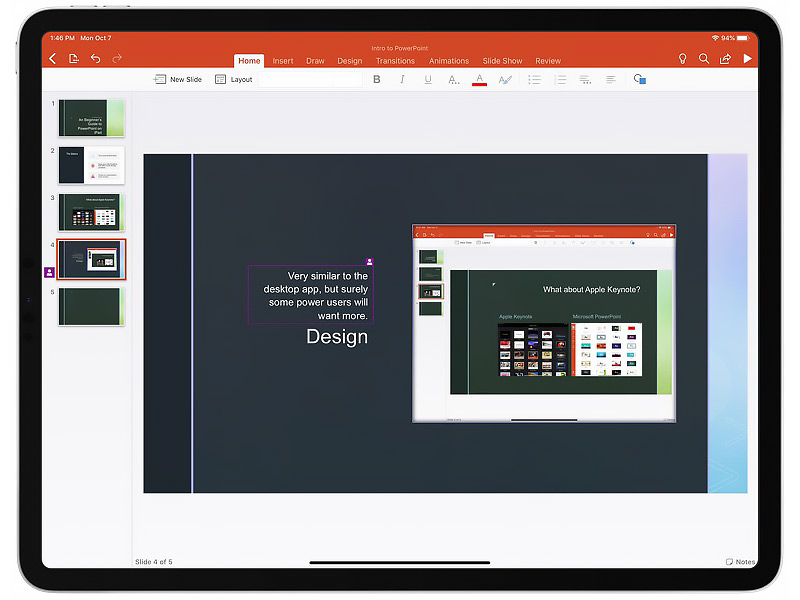Viewport: 800px width, 600px height.
Task: Start slideshow with the play icon
Action: (747, 59)
